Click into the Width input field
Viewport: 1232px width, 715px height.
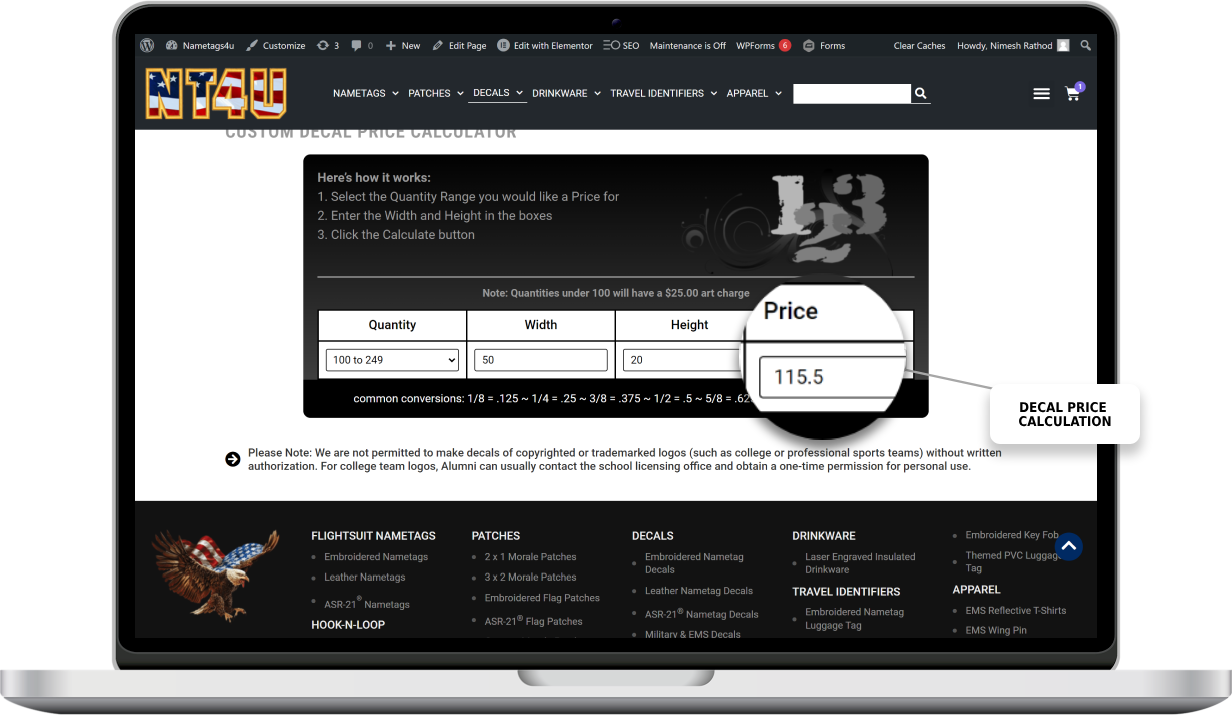pos(541,360)
